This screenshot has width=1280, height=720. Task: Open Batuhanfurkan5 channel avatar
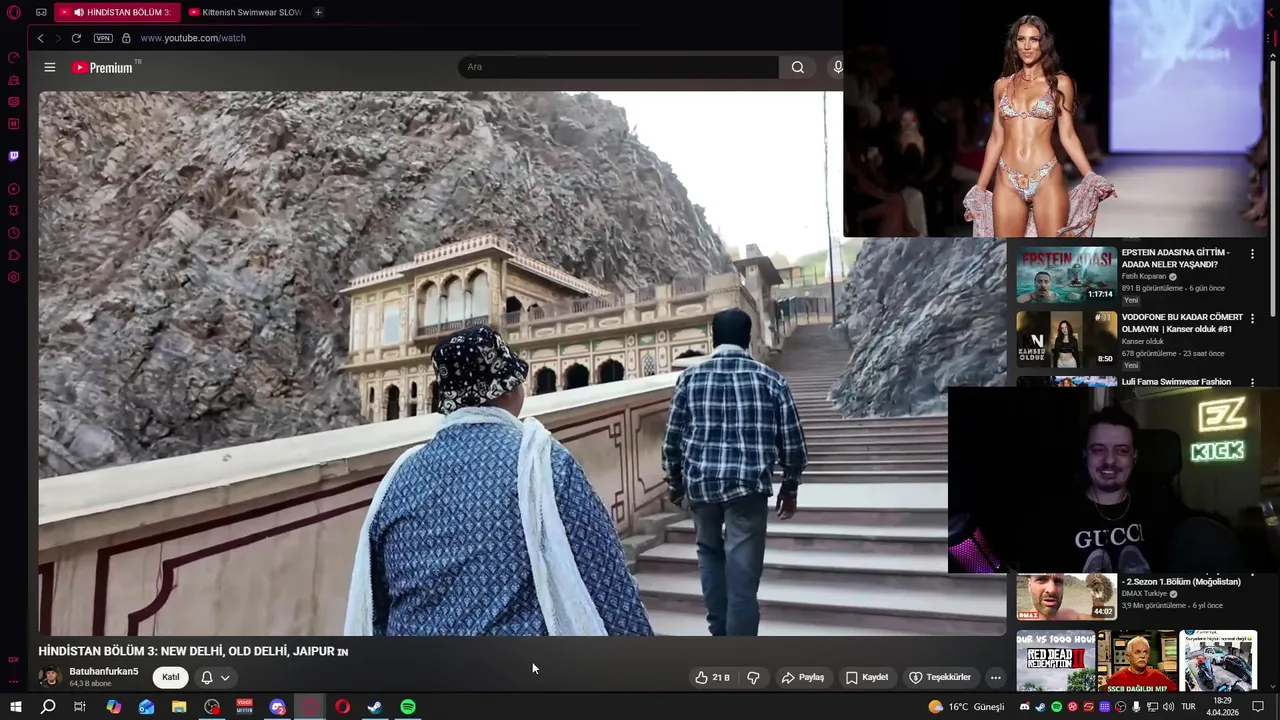pos(49,677)
